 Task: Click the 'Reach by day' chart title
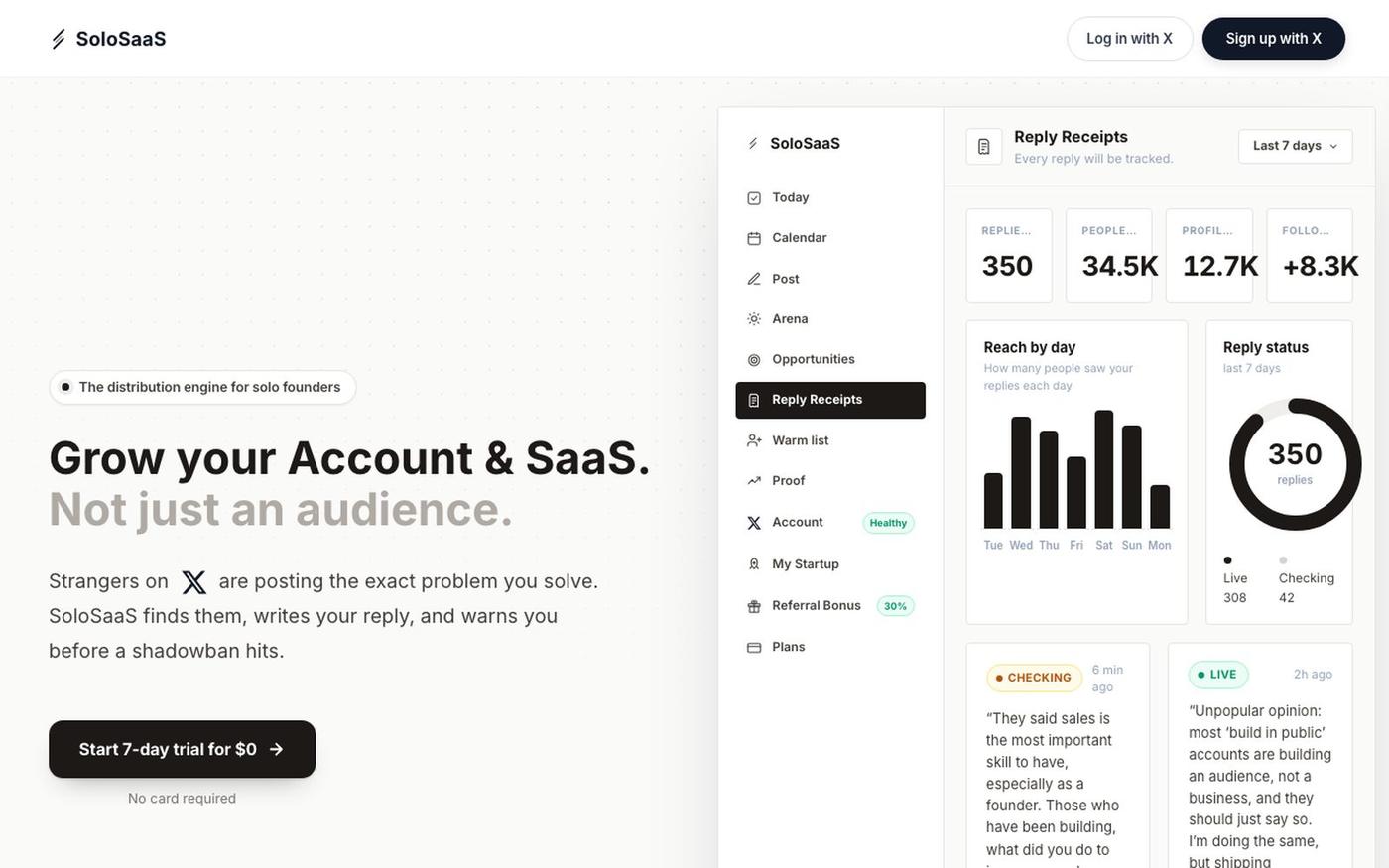click(1030, 347)
